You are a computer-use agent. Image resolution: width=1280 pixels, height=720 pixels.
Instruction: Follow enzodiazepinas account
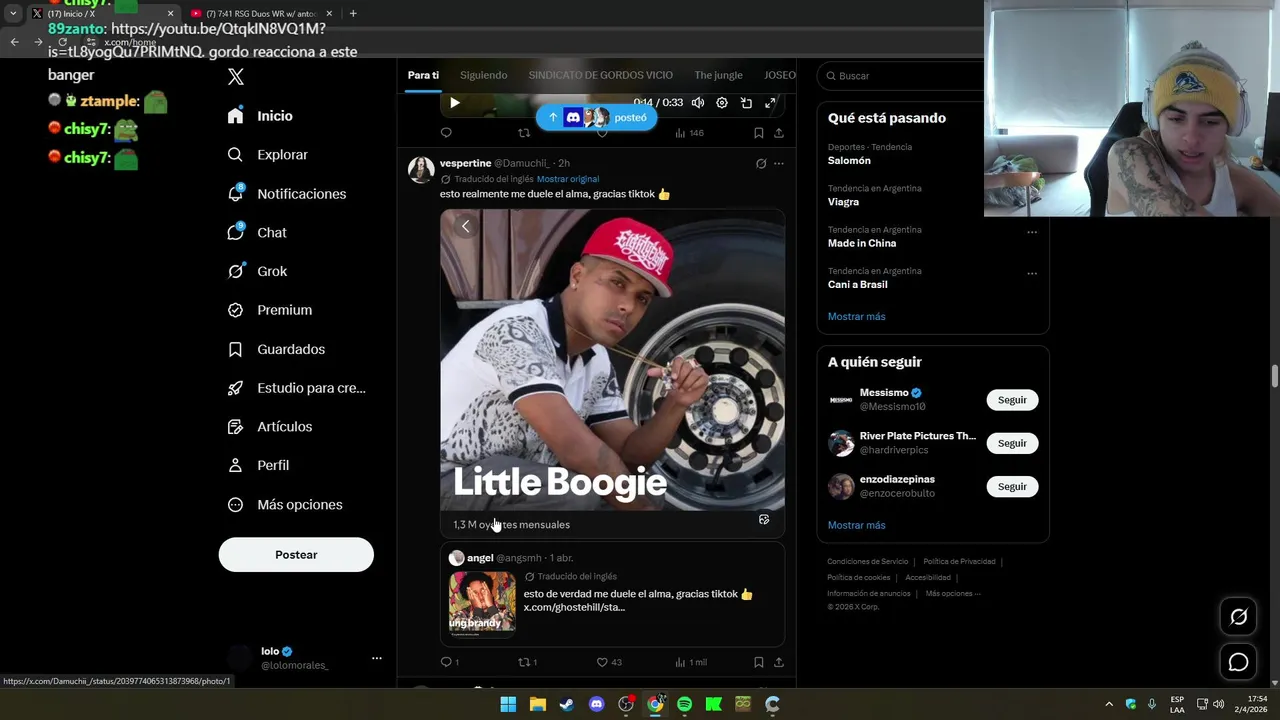point(1012,487)
